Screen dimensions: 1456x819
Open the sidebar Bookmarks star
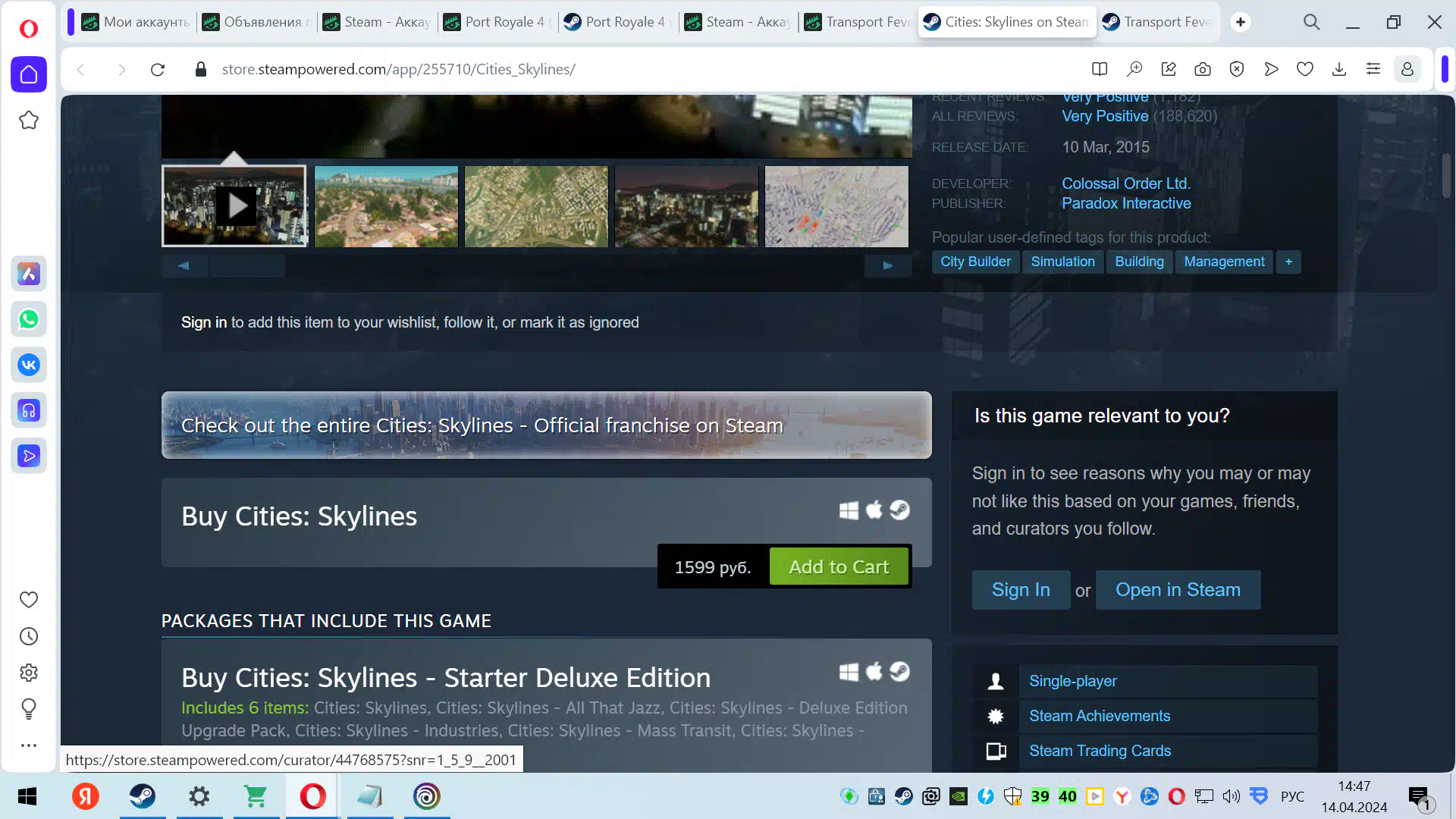tap(29, 120)
